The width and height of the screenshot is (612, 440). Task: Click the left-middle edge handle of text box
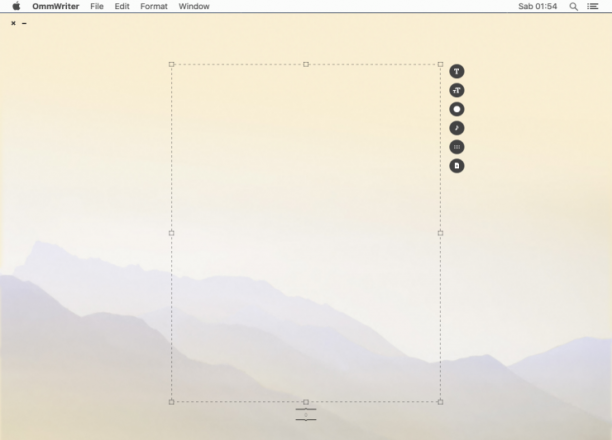(x=171, y=233)
